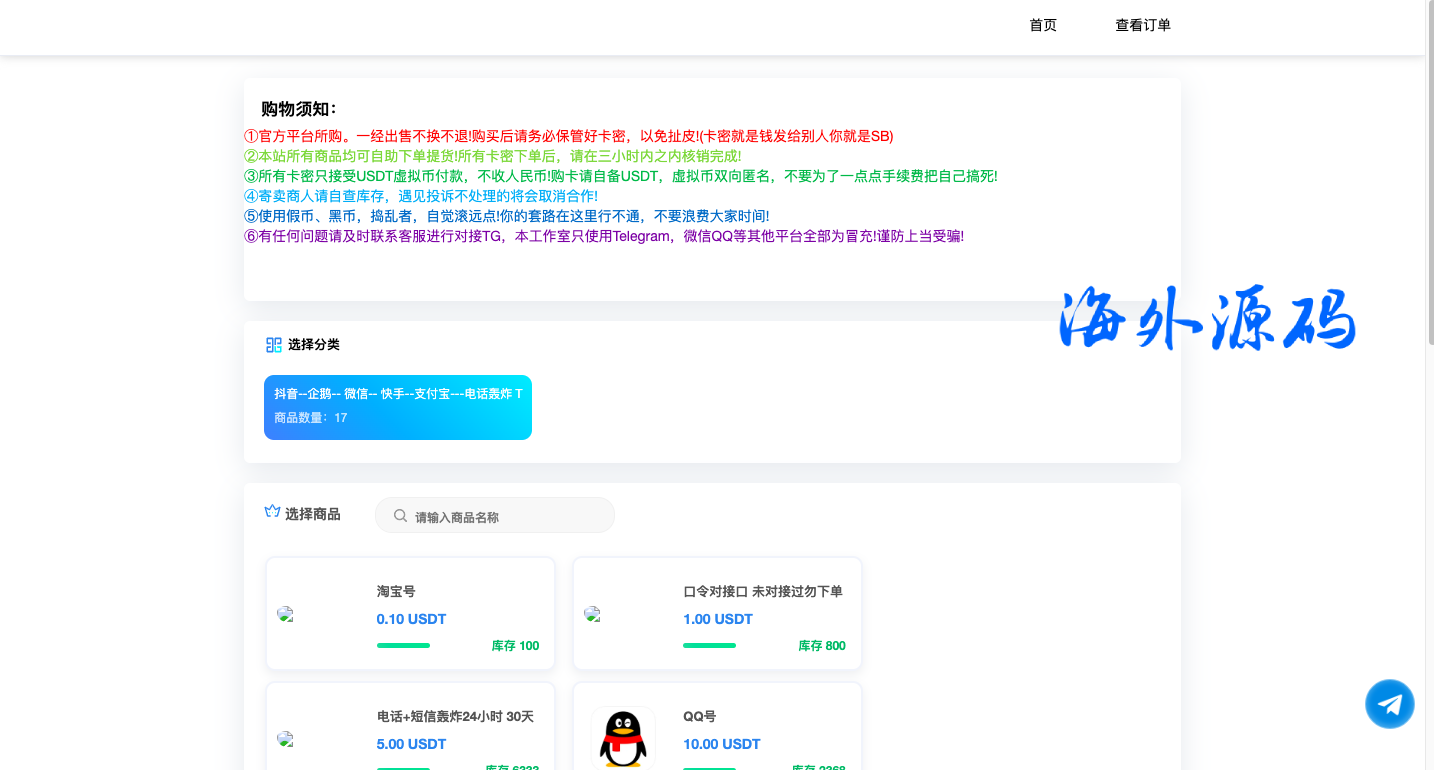Click the broken image icon on 淘宝号 card
The width and height of the screenshot is (1434, 770).
click(x=285, y=614)
